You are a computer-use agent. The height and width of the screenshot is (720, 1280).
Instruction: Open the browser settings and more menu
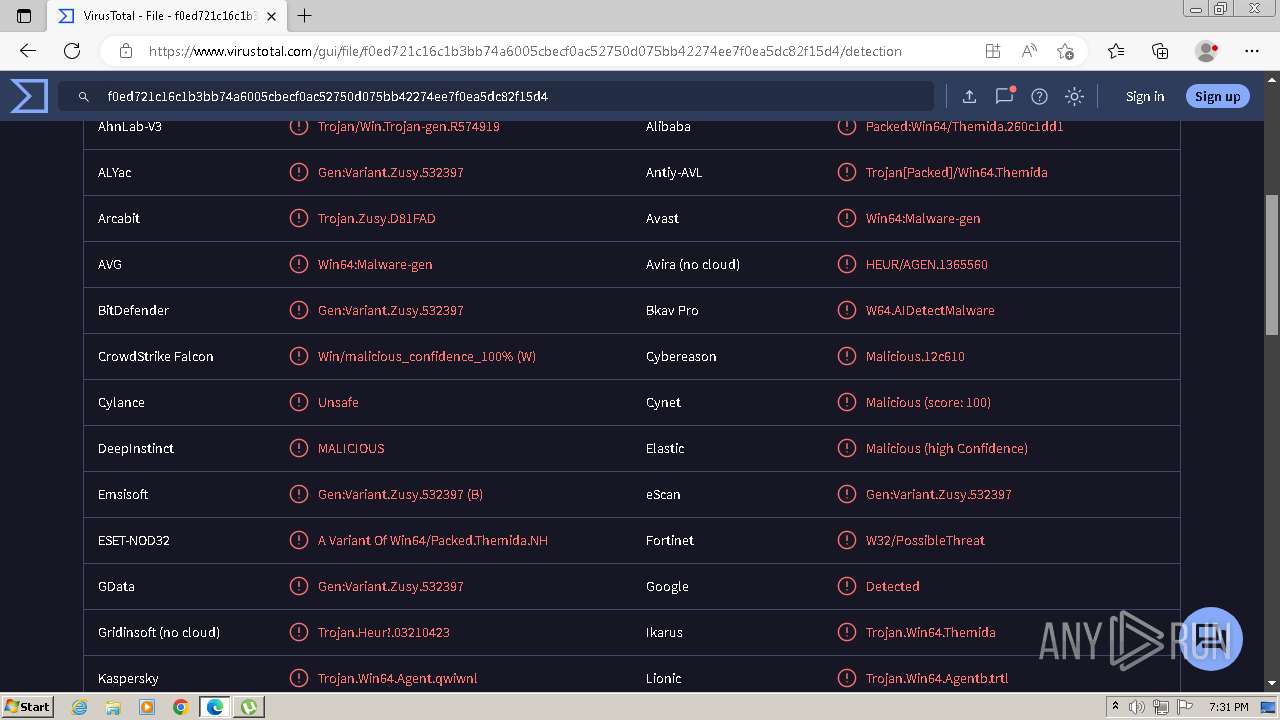[x=1252, y=51]
